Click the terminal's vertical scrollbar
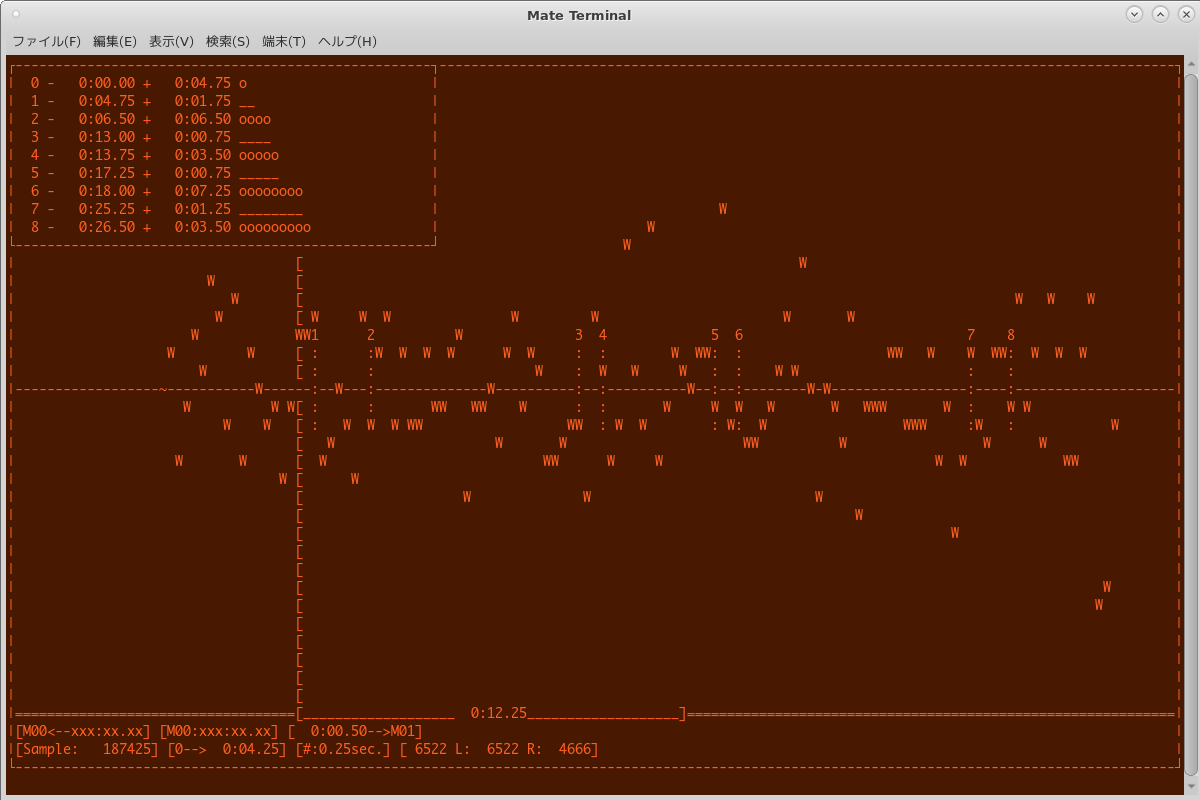The width and height of the screenshot is (1200, 800). click(1191, 400)
